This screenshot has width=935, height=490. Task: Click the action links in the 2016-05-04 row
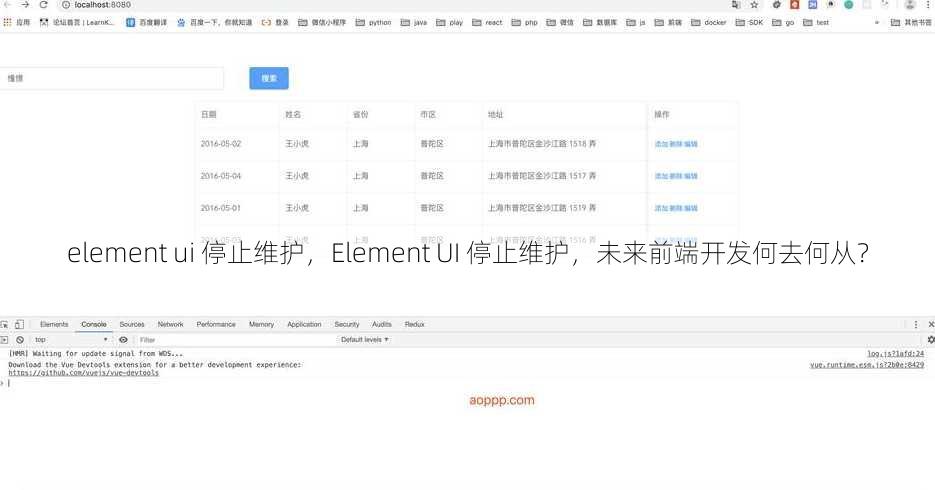[x=676, y=176]
